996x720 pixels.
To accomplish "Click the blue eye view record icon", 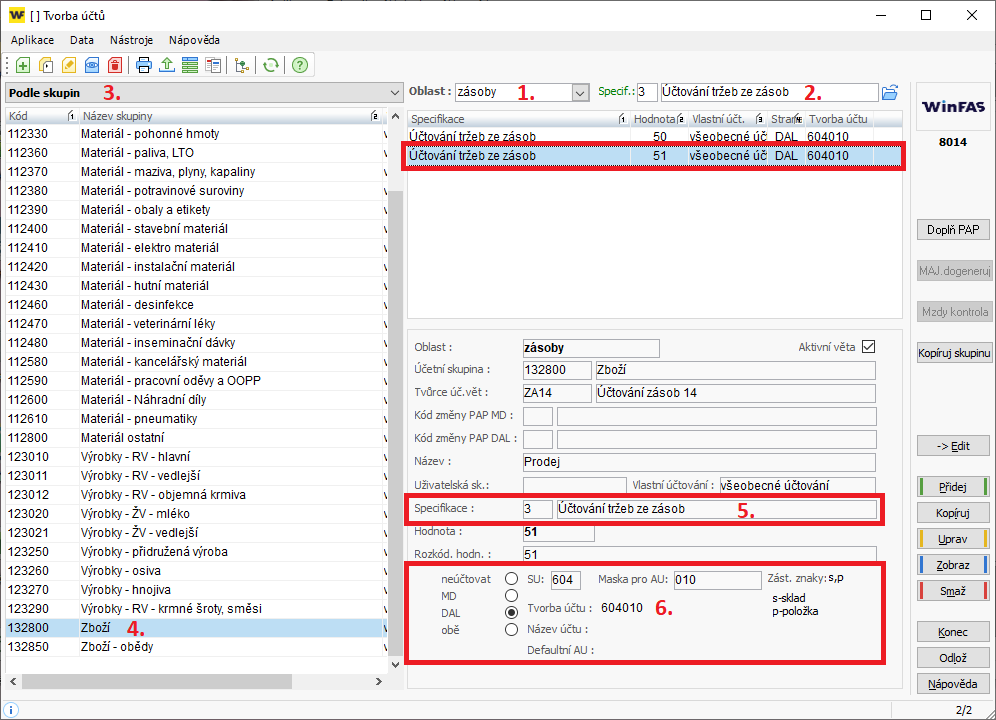I will [x=92, y=66].
